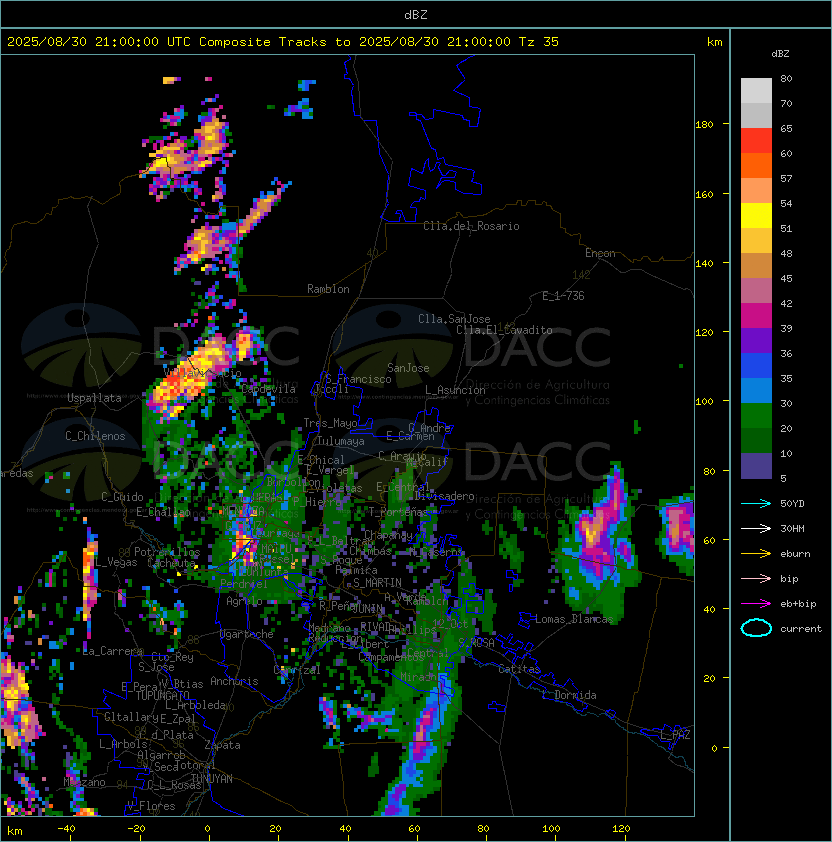The height and width of the screenshot is (842, 832).
Task: Click the 'Carrizal' map label
Action: (296, 670)
